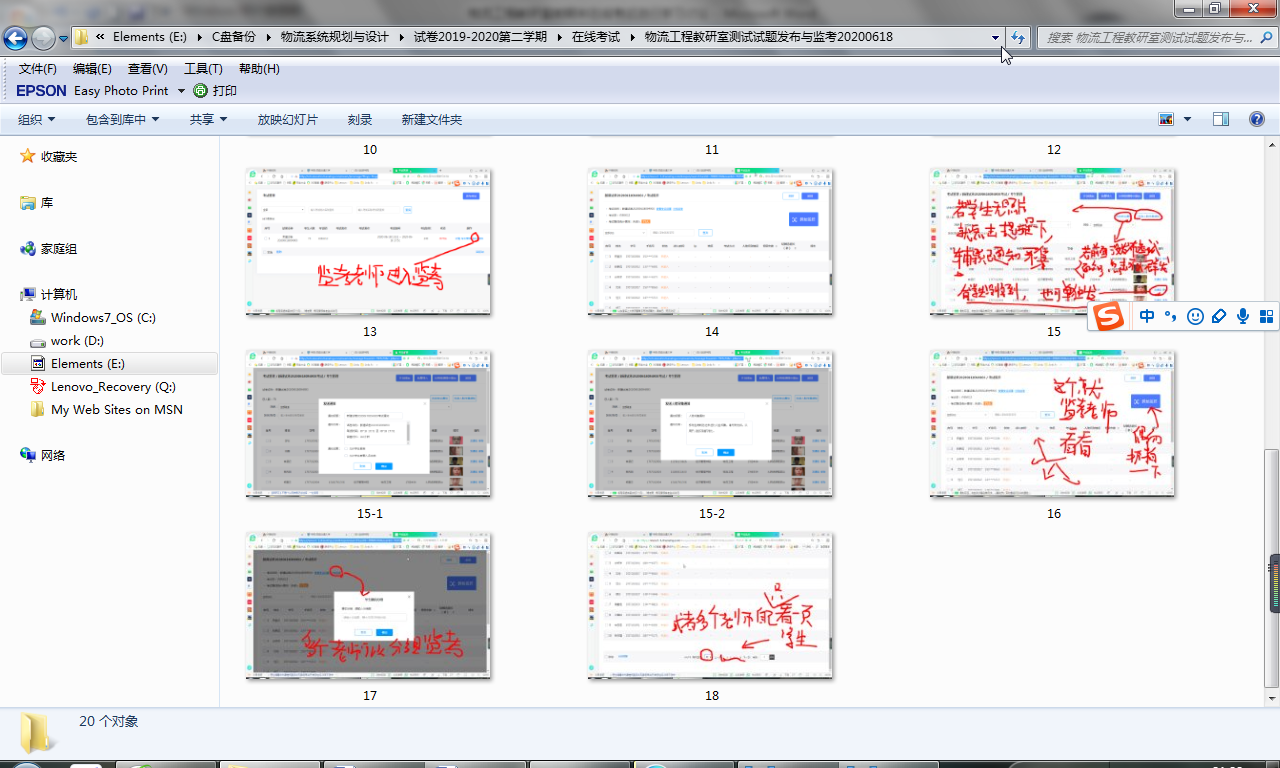Click the 新建文件夹 button

point(432,120)
